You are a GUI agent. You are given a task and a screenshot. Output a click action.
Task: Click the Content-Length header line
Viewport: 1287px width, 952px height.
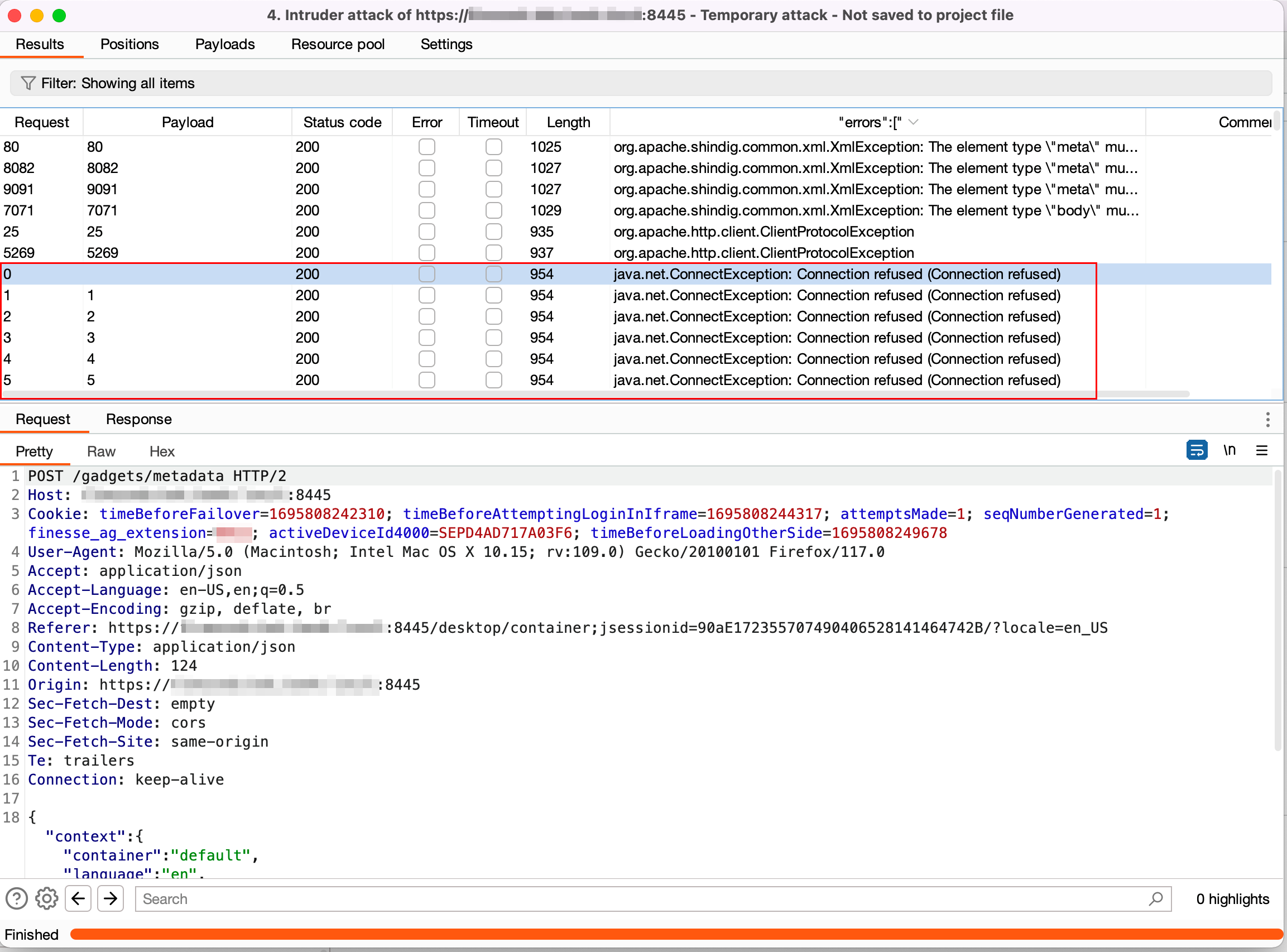click(x=112, y=666)
